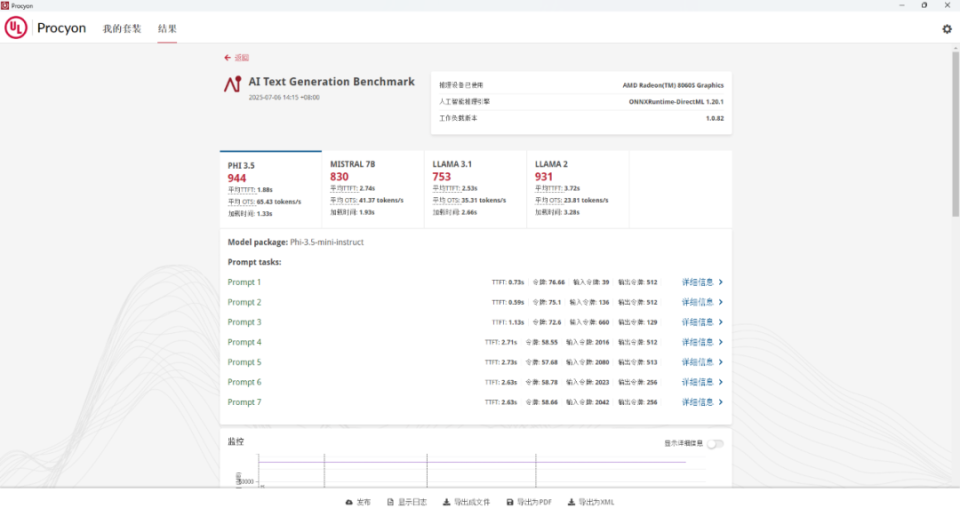Viewport: 960px width, 516px height.
Task: Select the PHI 3.5 score tab
Action: (271, 190)
